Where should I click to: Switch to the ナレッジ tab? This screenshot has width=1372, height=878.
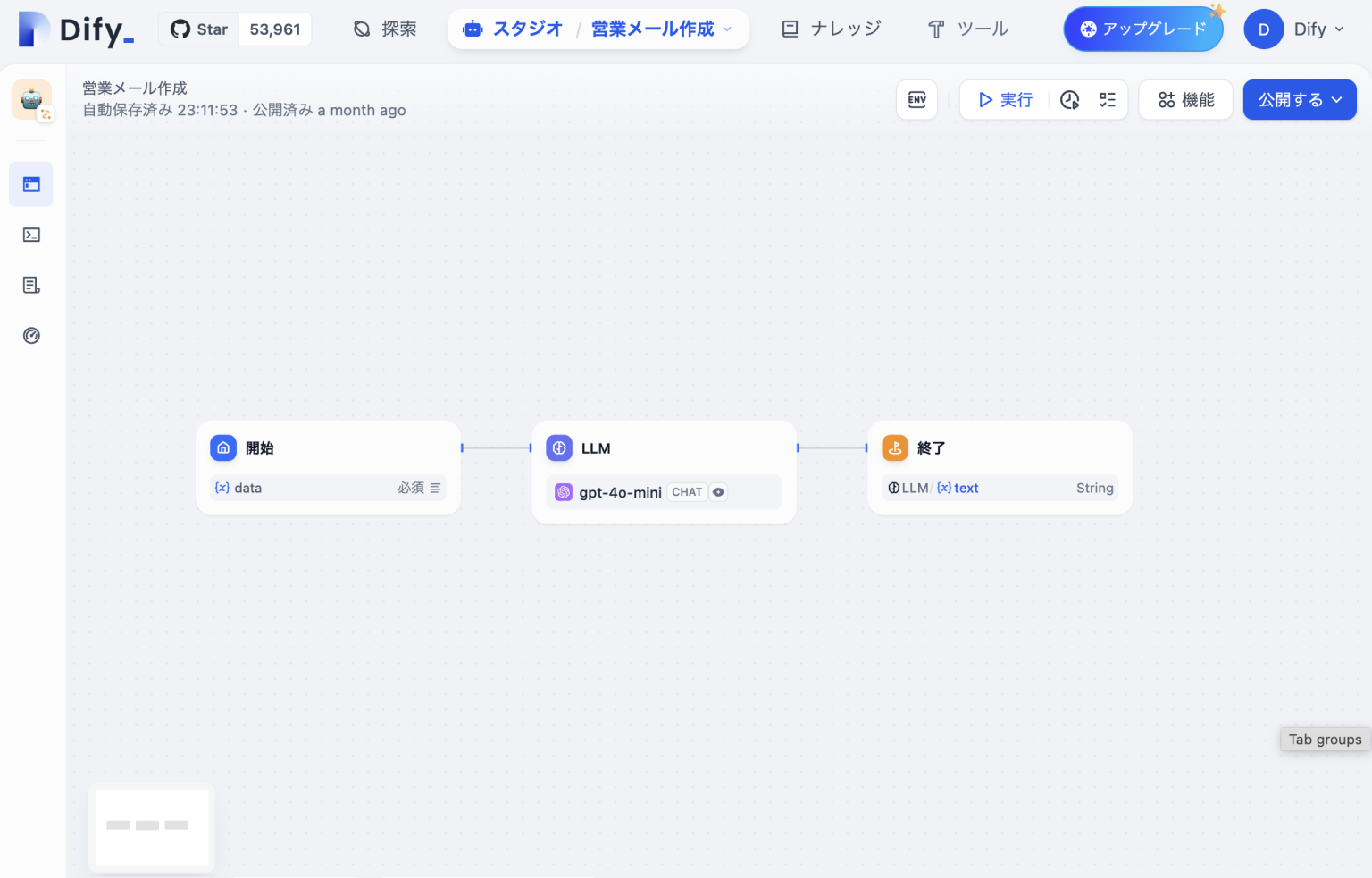click(x=830, y=29)
